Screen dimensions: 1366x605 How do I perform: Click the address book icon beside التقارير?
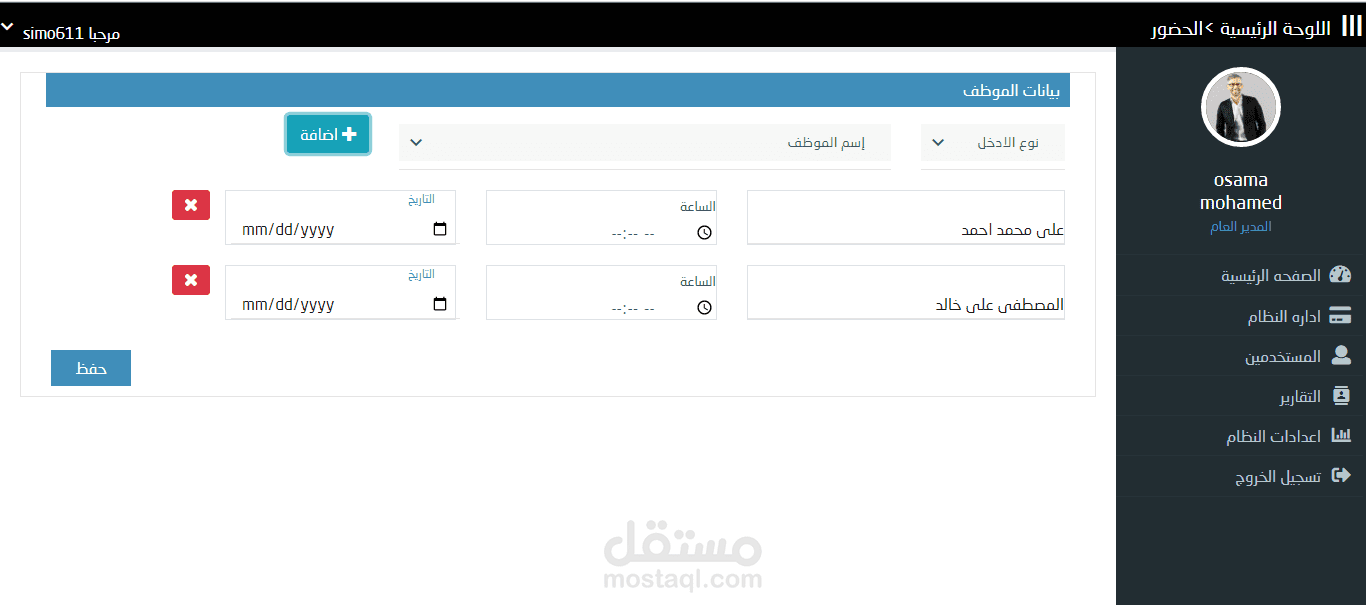(x=1342, y=396)
